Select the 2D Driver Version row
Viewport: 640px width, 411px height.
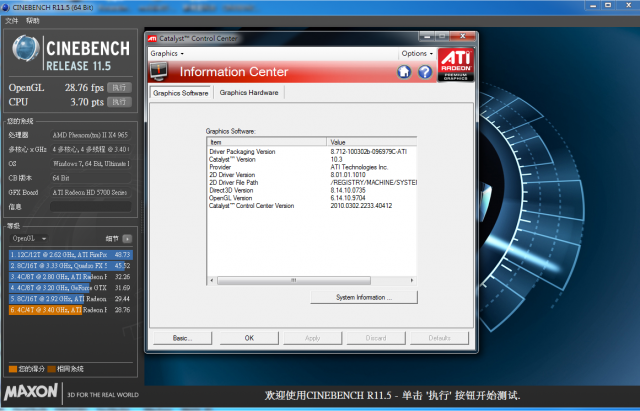tap(312, 175)
